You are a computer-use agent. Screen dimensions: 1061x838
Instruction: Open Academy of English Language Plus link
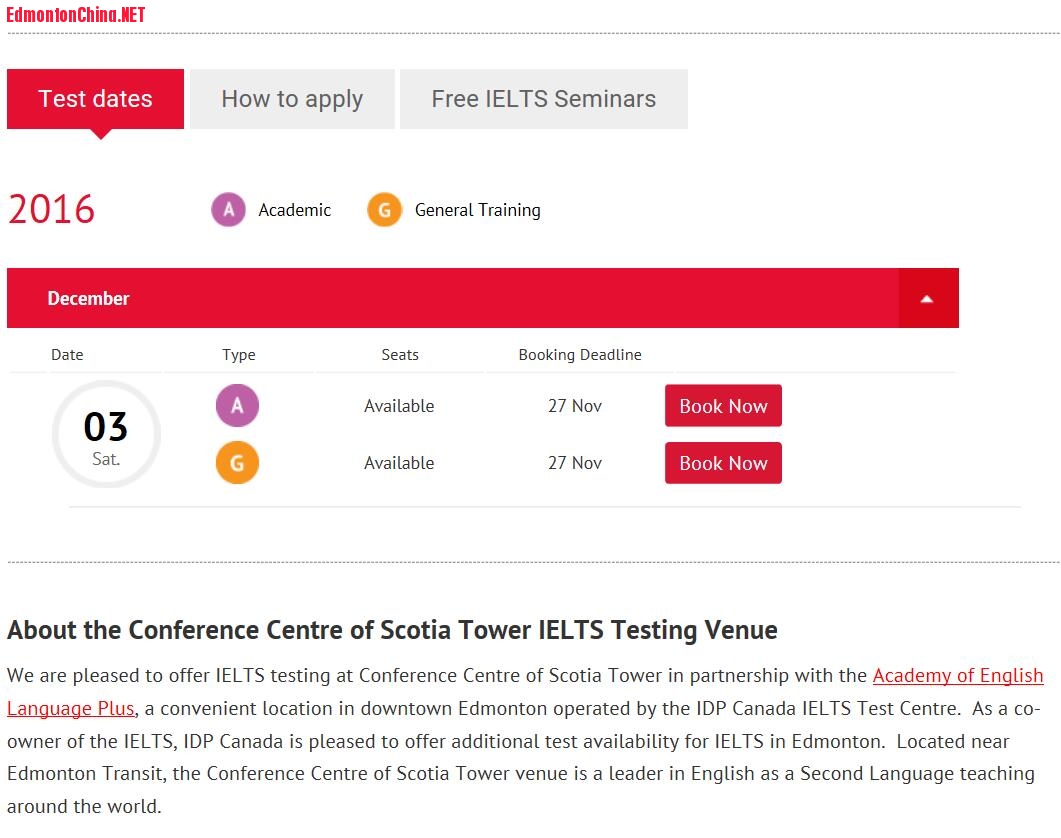(957, 676)
